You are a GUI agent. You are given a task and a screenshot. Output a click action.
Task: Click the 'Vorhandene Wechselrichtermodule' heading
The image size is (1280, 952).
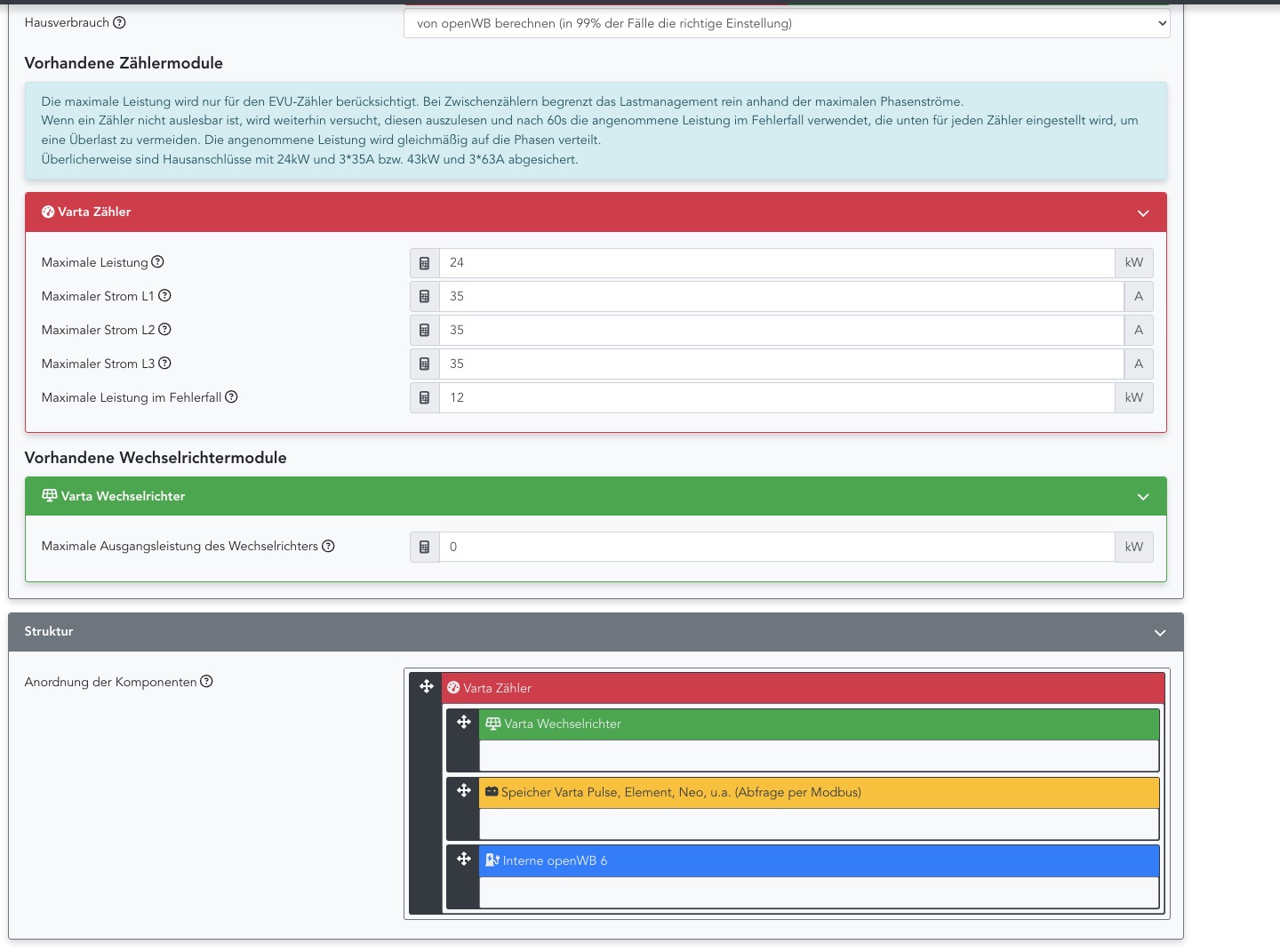tap(156, 458)
